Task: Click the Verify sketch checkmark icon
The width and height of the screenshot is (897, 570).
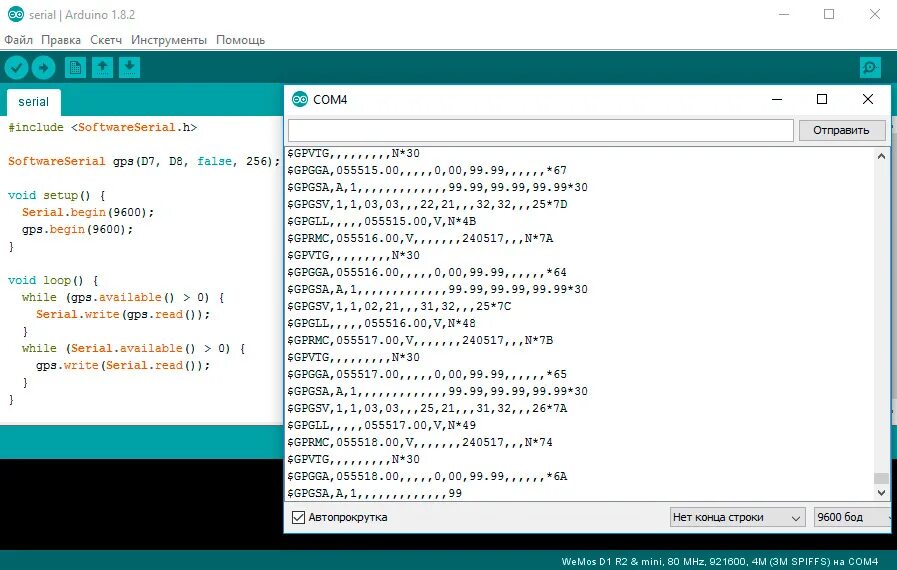Action: 17,68
